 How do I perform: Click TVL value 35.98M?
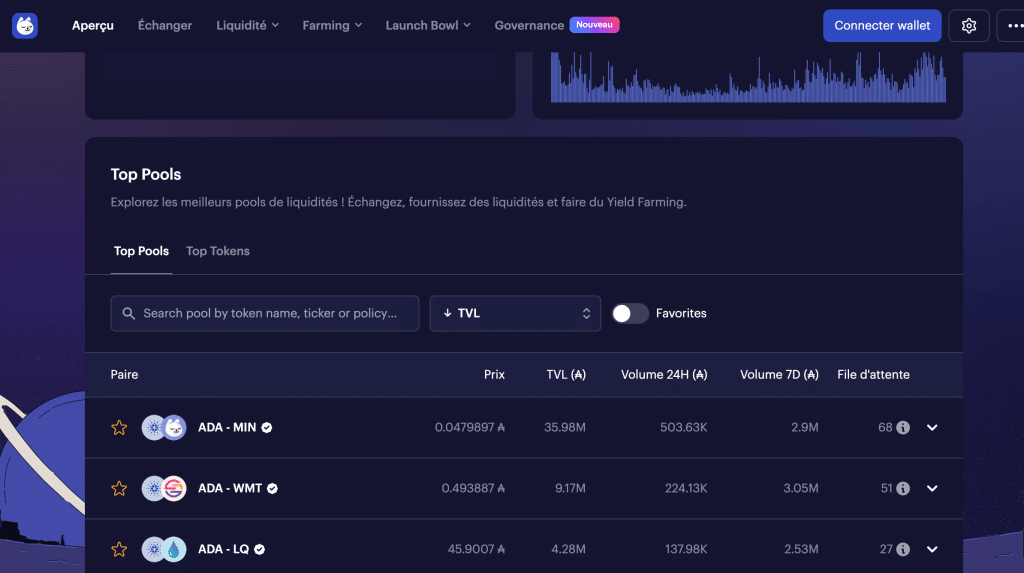tap(565, 427)
